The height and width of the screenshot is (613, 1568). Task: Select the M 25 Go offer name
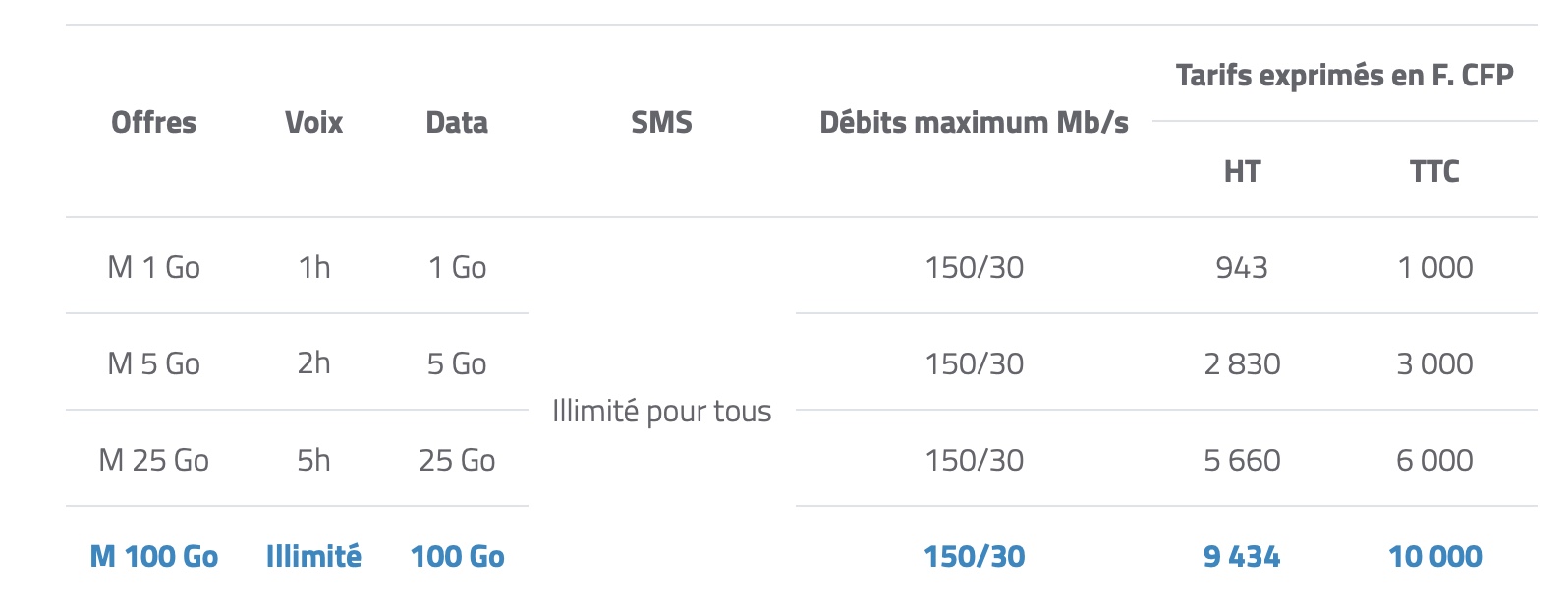click(x=153, y=460)
